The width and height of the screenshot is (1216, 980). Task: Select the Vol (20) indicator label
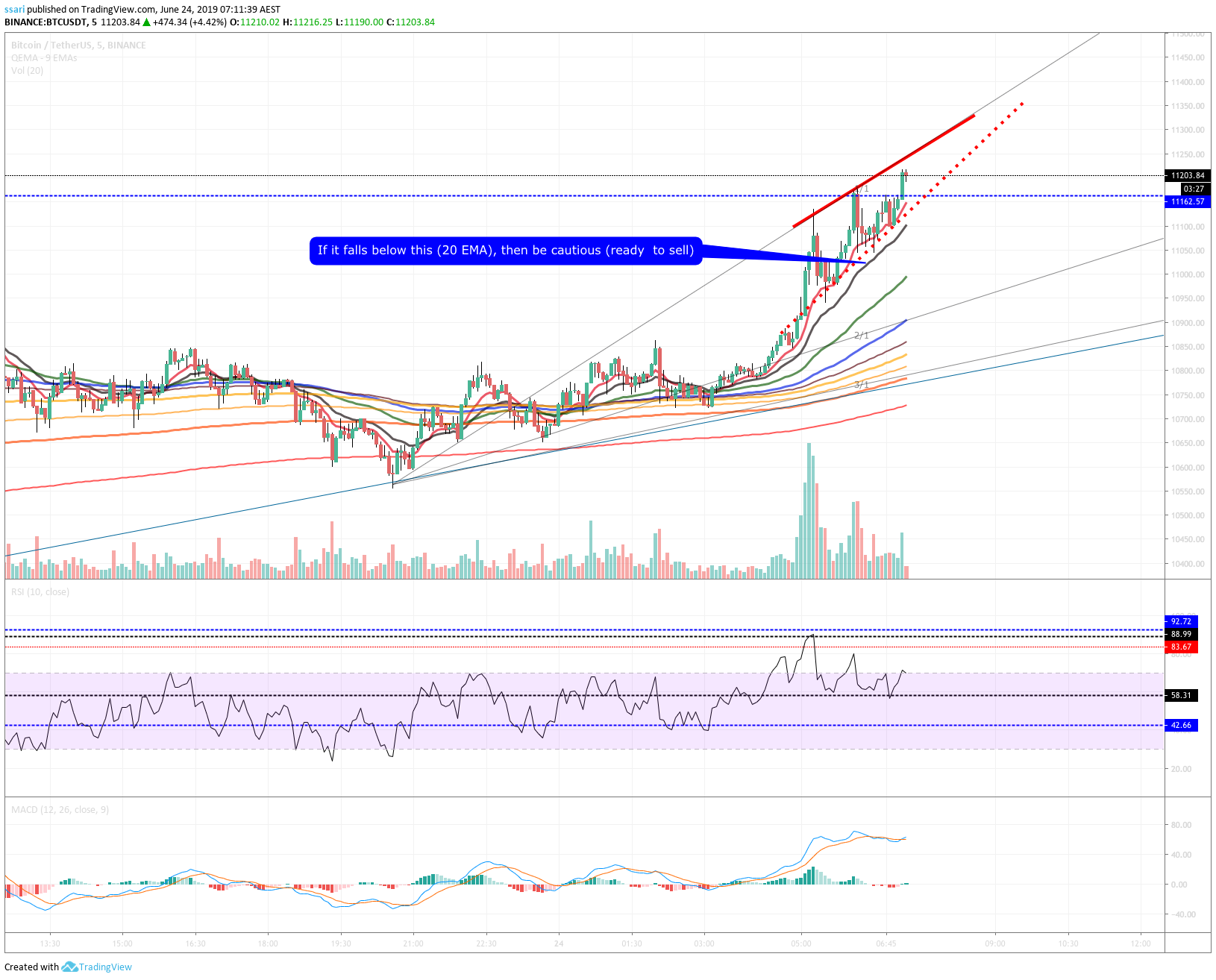pos(28,71)
